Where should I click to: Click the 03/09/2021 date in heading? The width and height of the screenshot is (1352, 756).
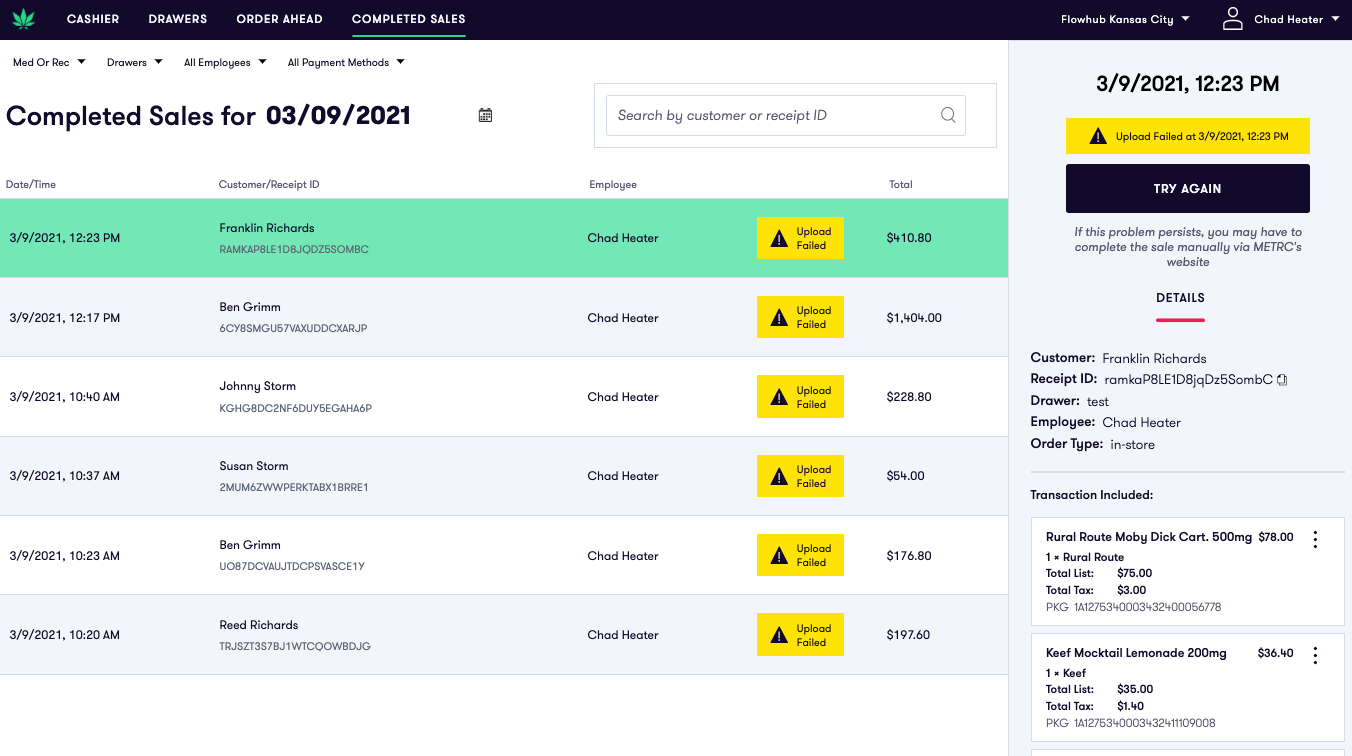(x=338, y=115)
